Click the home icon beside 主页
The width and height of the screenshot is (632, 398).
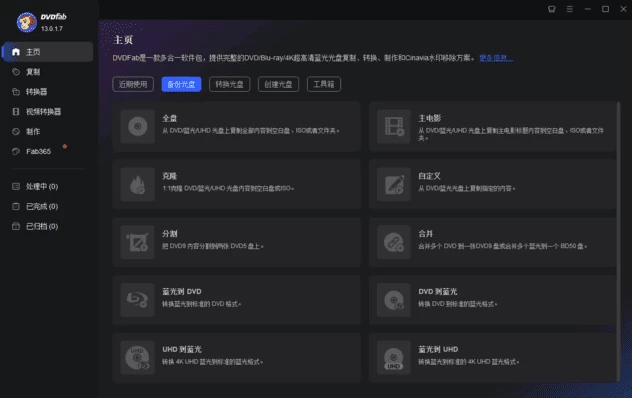pyautogui.click(x=16, y=52)
